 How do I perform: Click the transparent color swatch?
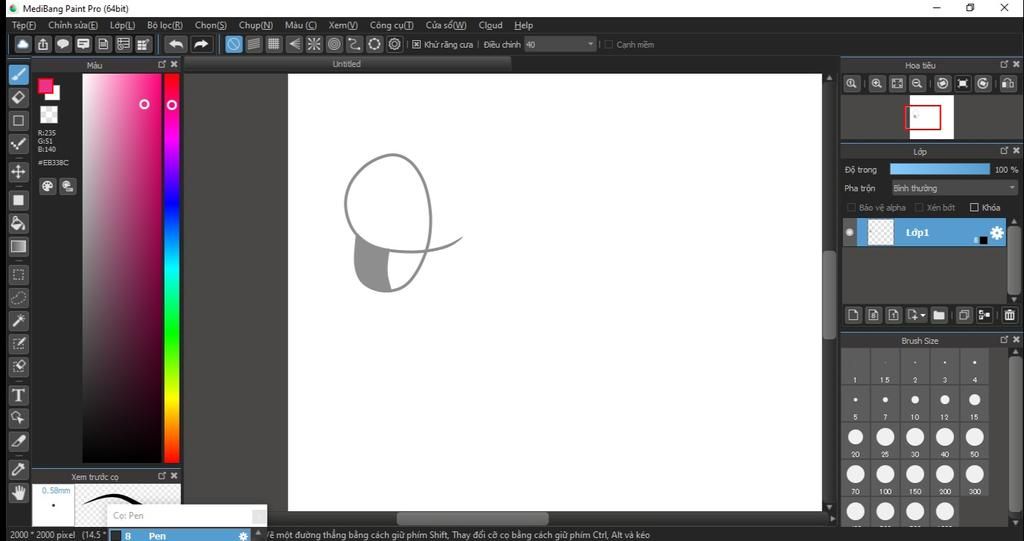click(x=48, y=115)
